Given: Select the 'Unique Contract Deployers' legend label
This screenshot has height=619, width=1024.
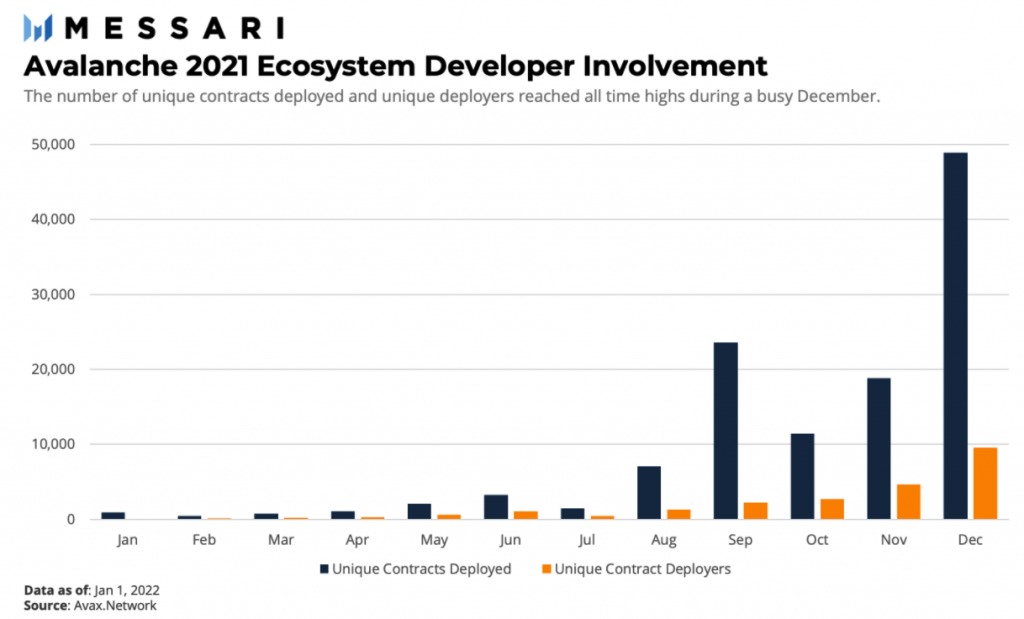Looking at the screenshot, I should (x=643, y=569).
